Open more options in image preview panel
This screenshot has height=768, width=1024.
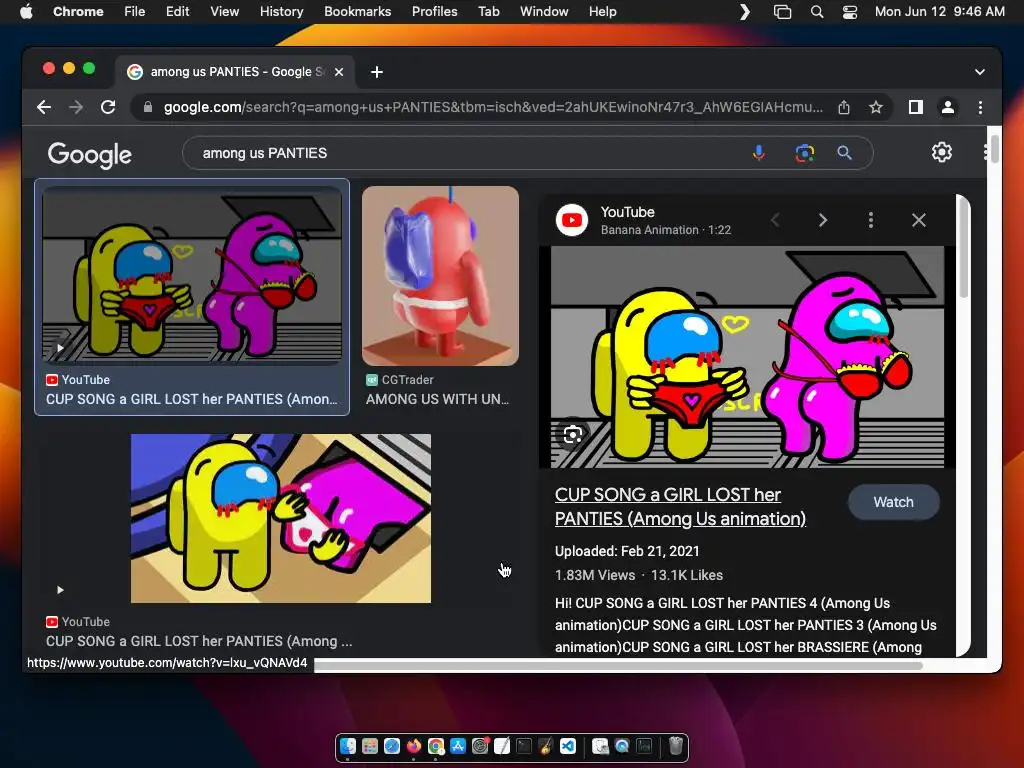pos(871,220)
